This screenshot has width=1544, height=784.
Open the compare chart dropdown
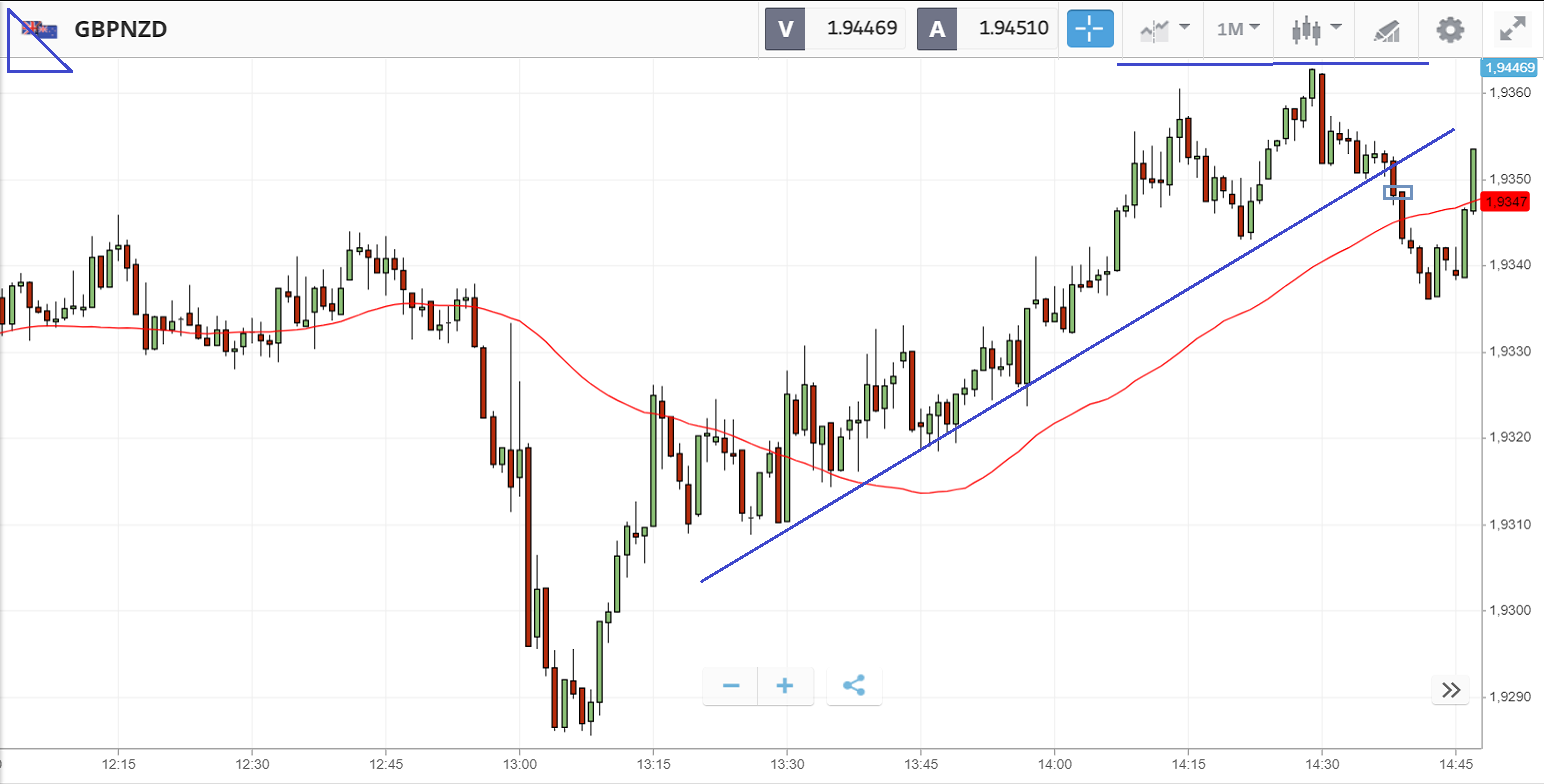pyautogui.click(x=1164, y=29)
